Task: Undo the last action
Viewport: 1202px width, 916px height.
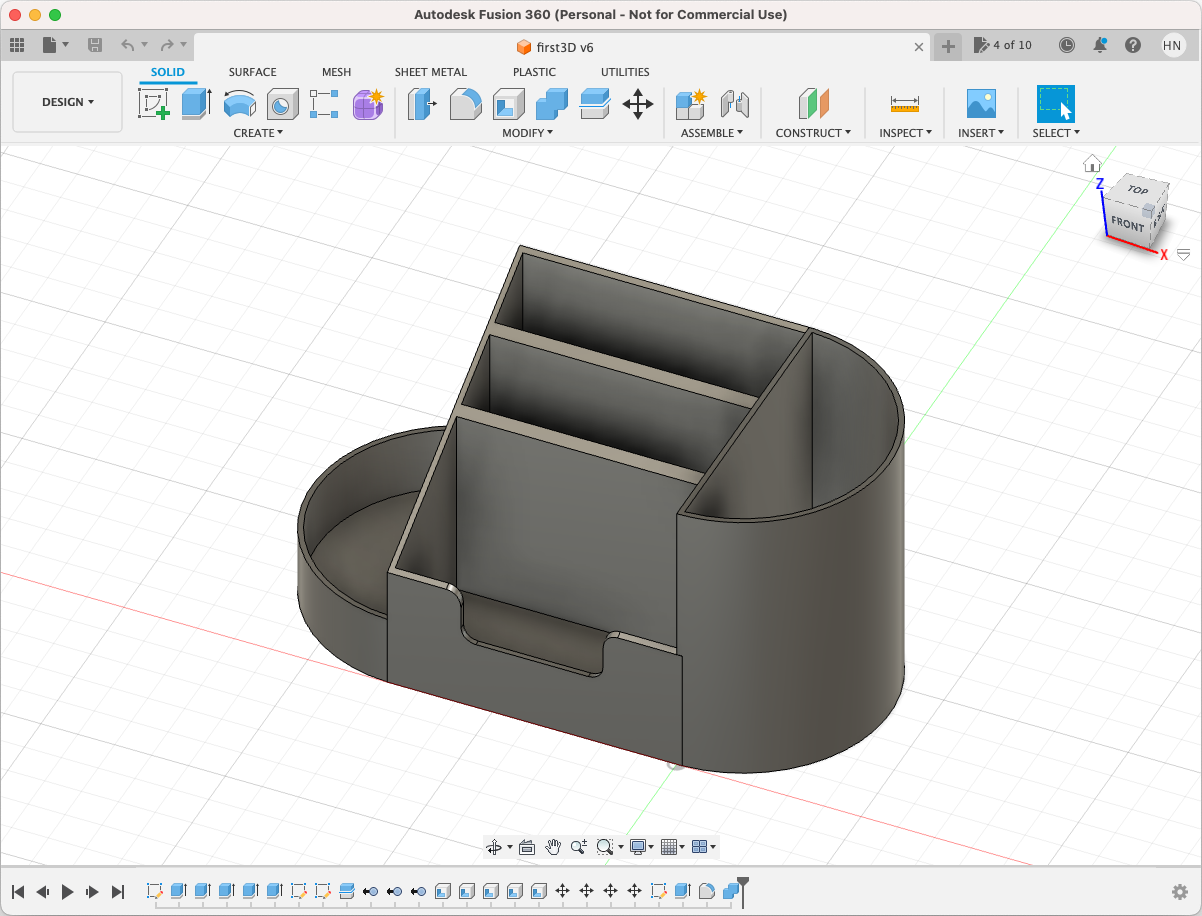Action: [x=127, y=45]
